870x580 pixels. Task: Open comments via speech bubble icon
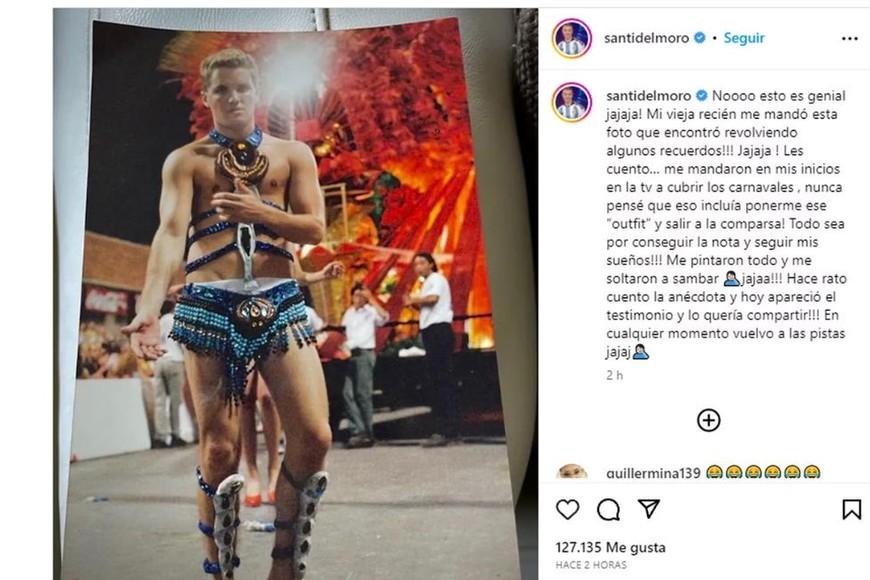coord(608,509)
